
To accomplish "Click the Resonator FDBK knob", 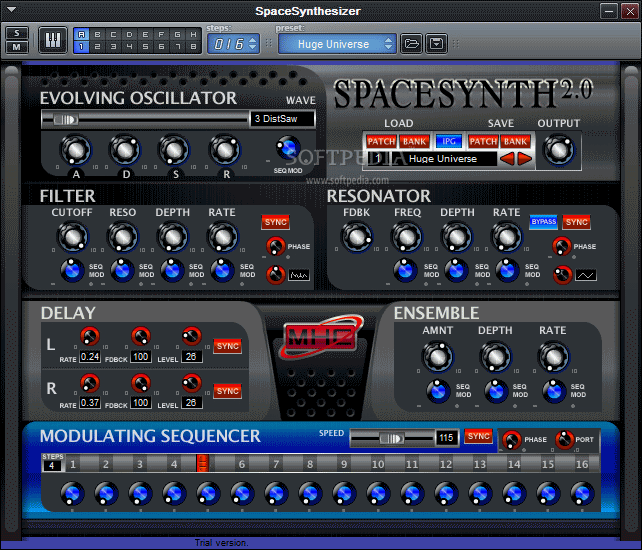I will (357, 237).
